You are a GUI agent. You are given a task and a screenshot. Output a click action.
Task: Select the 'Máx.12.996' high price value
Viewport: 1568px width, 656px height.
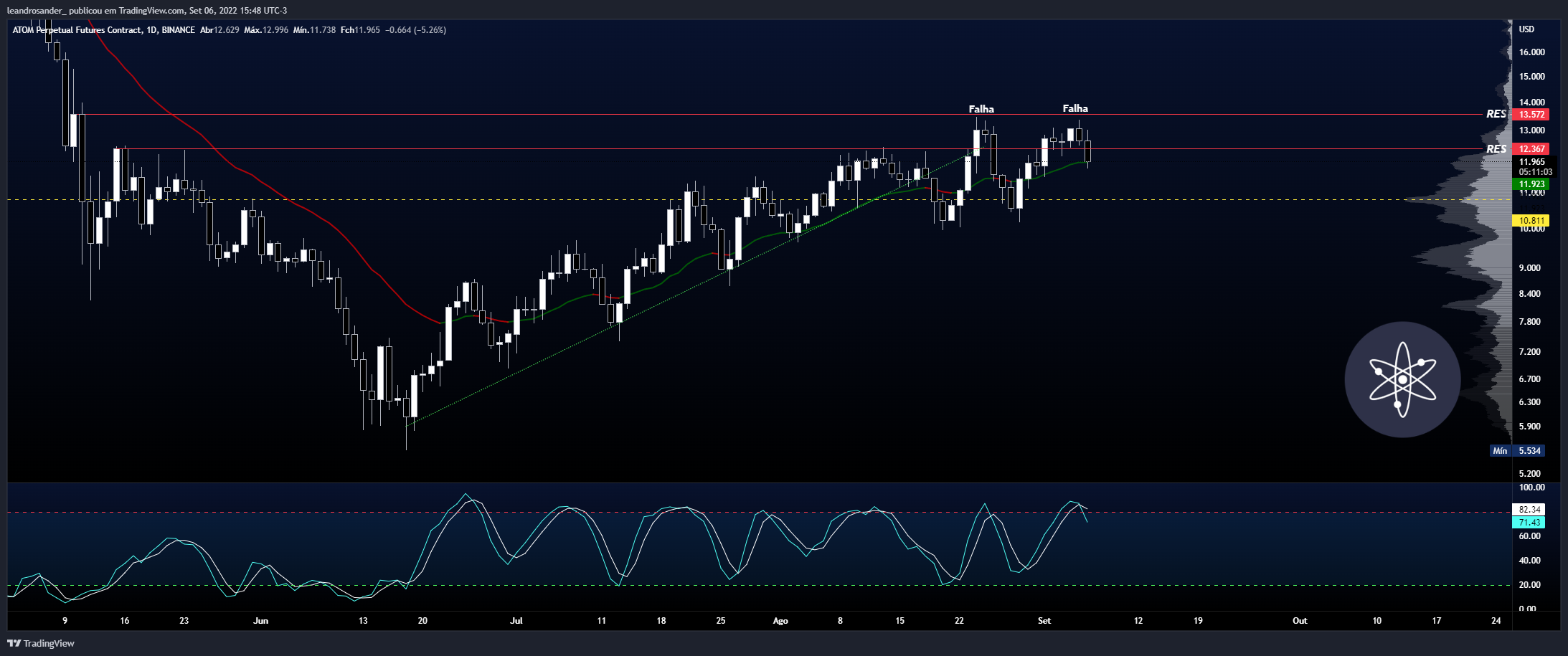[x=266, y=30]
